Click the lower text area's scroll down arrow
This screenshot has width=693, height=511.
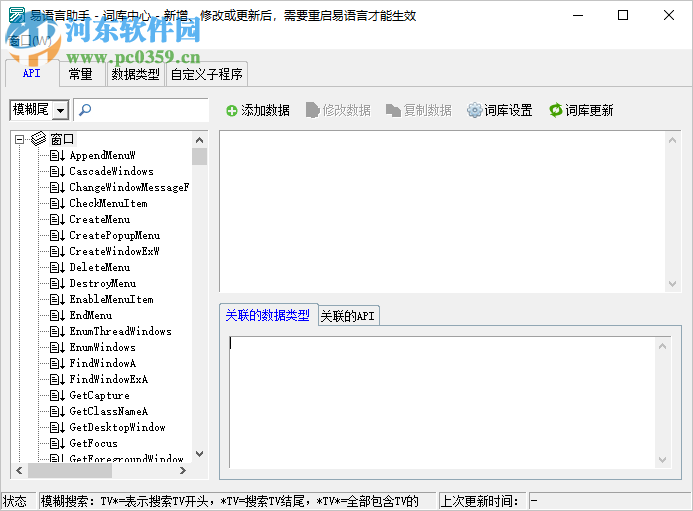(x=662, y=460)
